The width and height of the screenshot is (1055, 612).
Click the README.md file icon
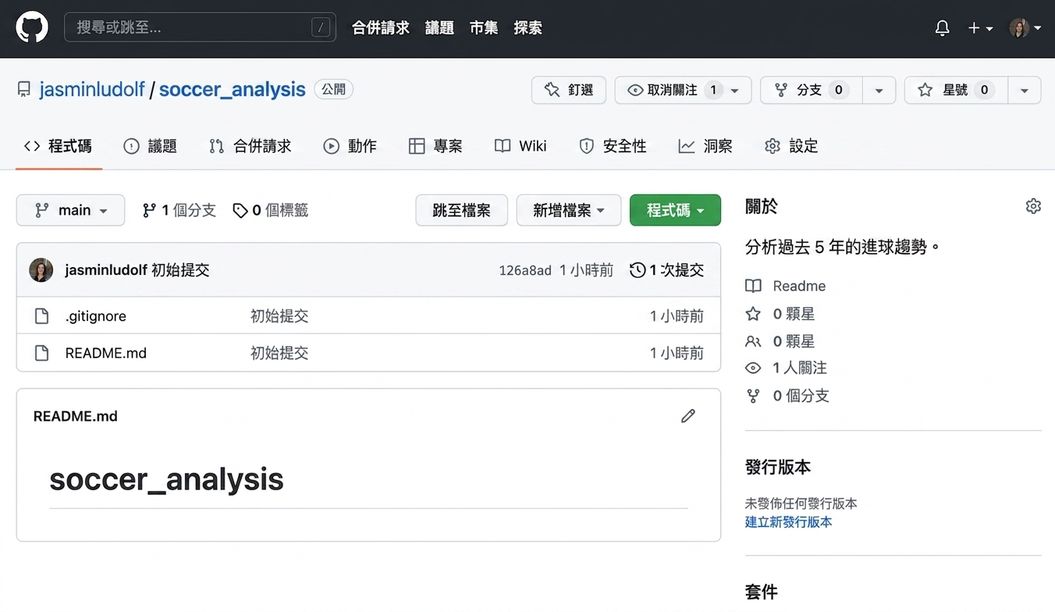click(42, 353)
